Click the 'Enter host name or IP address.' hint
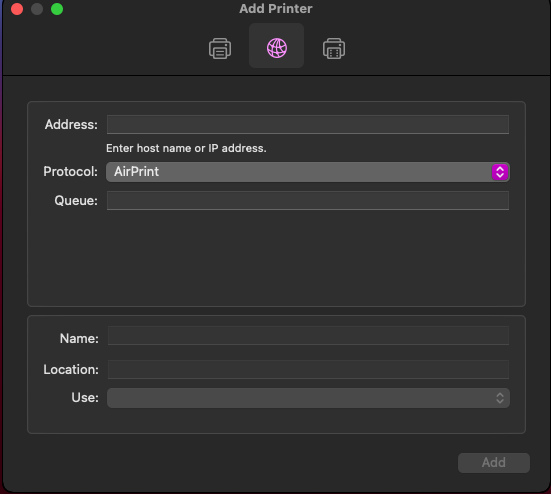The image size is (551, 494). tap(186, 148)
